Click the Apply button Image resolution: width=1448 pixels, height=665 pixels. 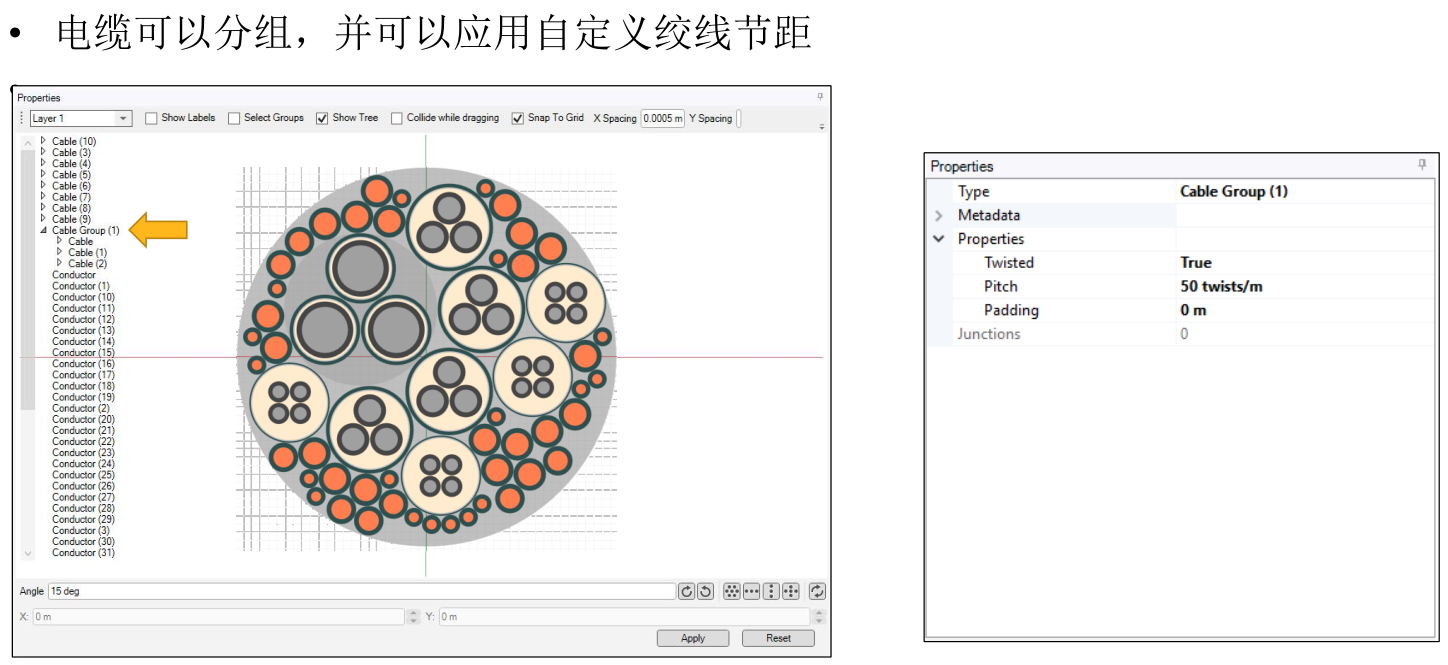pyautogui.click(x=693, y=638)
